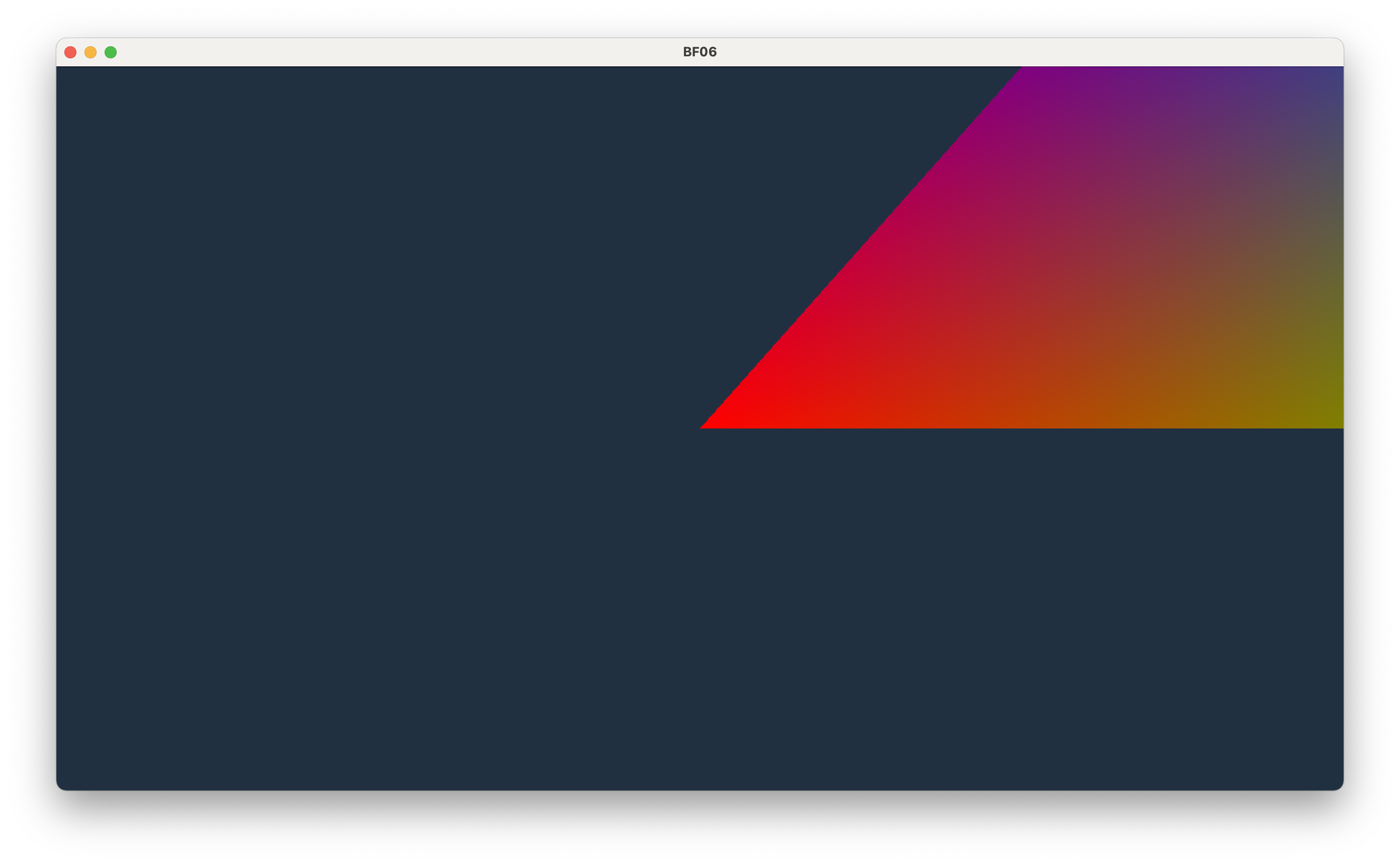Minimize the BF06 window
1400x865 pixels.
[91, 52]
